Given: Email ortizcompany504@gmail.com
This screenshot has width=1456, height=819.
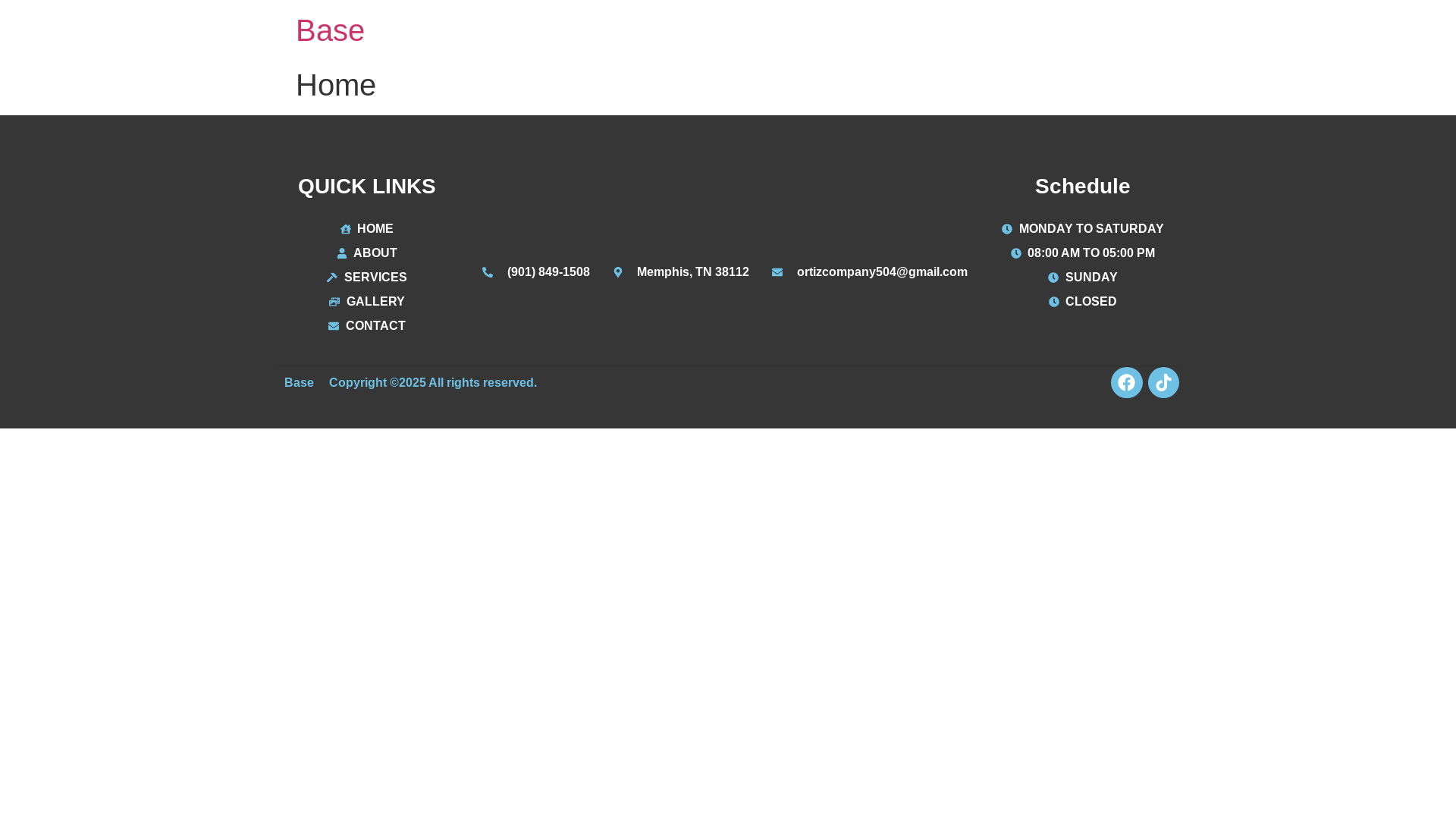Looking at the screenshot, I should 882,272.
